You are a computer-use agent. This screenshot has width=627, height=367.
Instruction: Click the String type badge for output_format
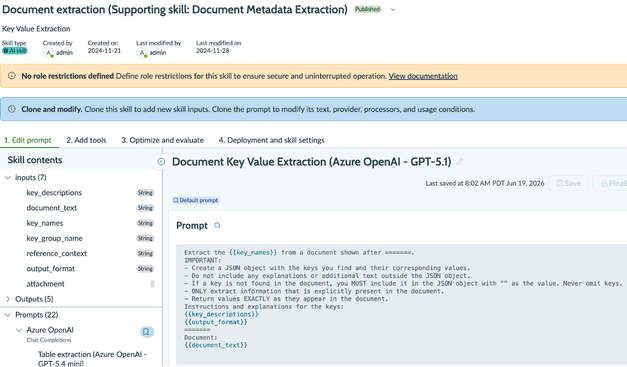145,269
